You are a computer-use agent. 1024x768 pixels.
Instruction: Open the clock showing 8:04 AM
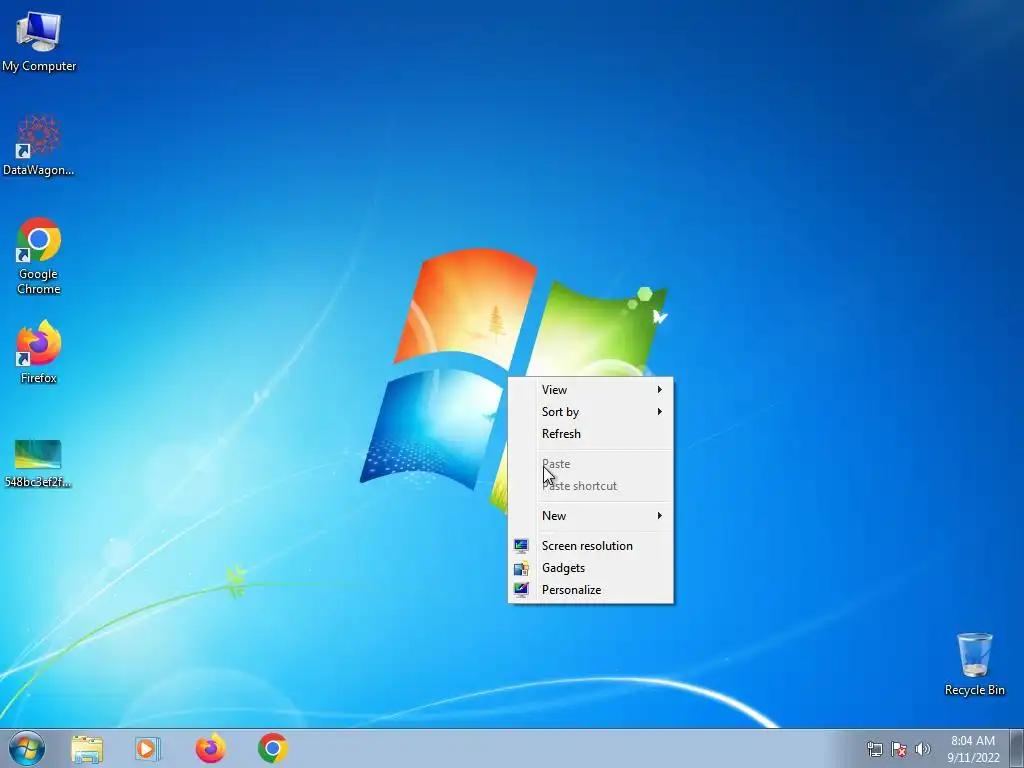point(973,748)
